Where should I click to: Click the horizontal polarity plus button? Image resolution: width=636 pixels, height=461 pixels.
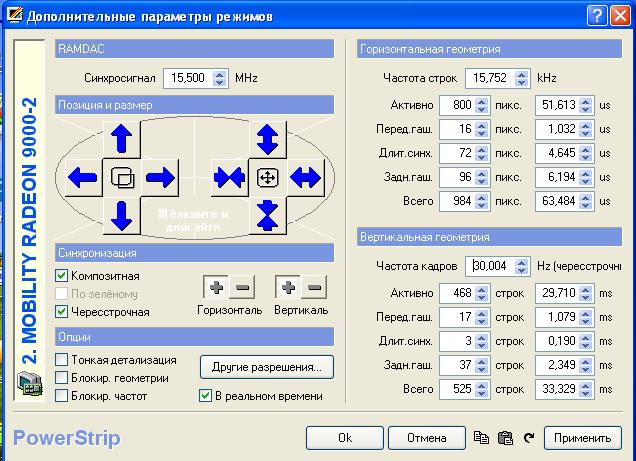pos(216,287)
